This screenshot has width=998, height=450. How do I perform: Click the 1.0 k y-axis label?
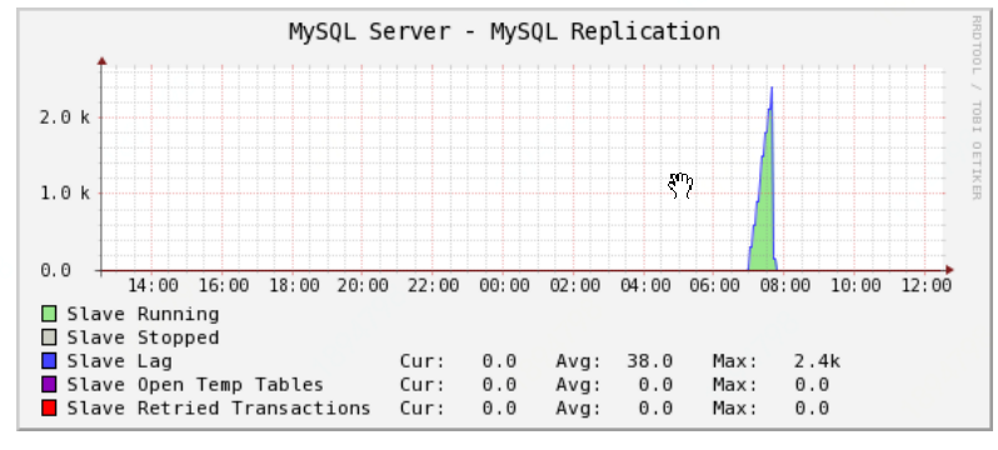65,193
